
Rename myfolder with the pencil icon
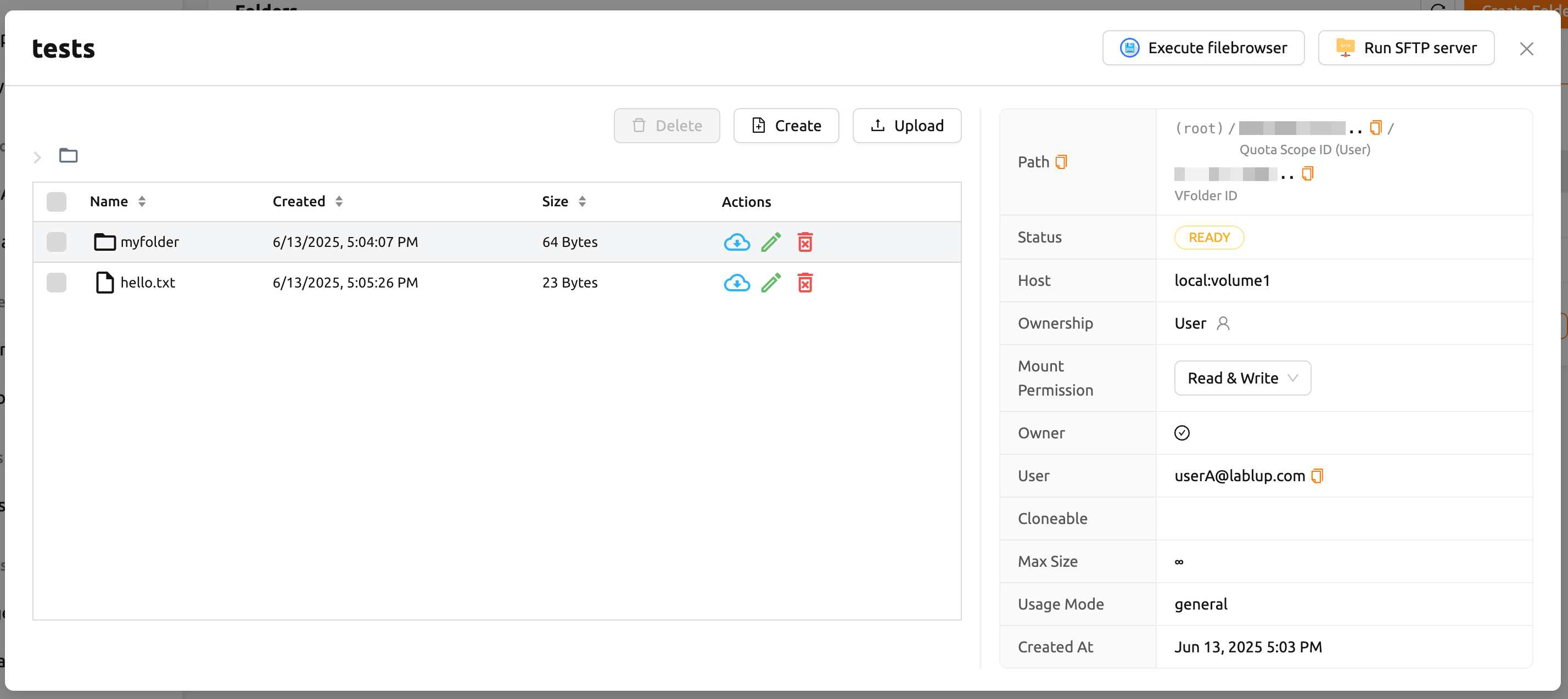point(771,242)
